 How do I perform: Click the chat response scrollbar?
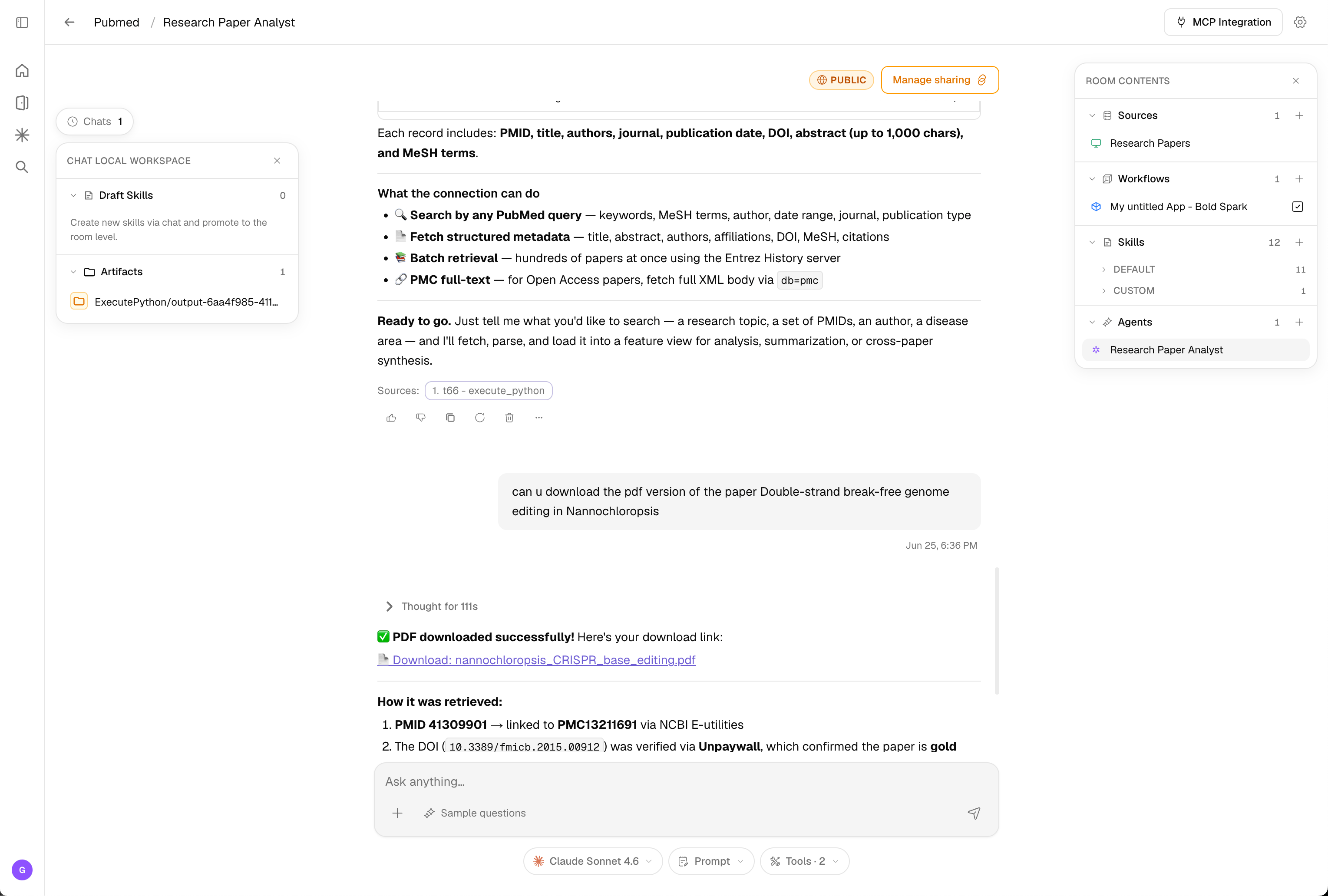click(x=997, y=630)
